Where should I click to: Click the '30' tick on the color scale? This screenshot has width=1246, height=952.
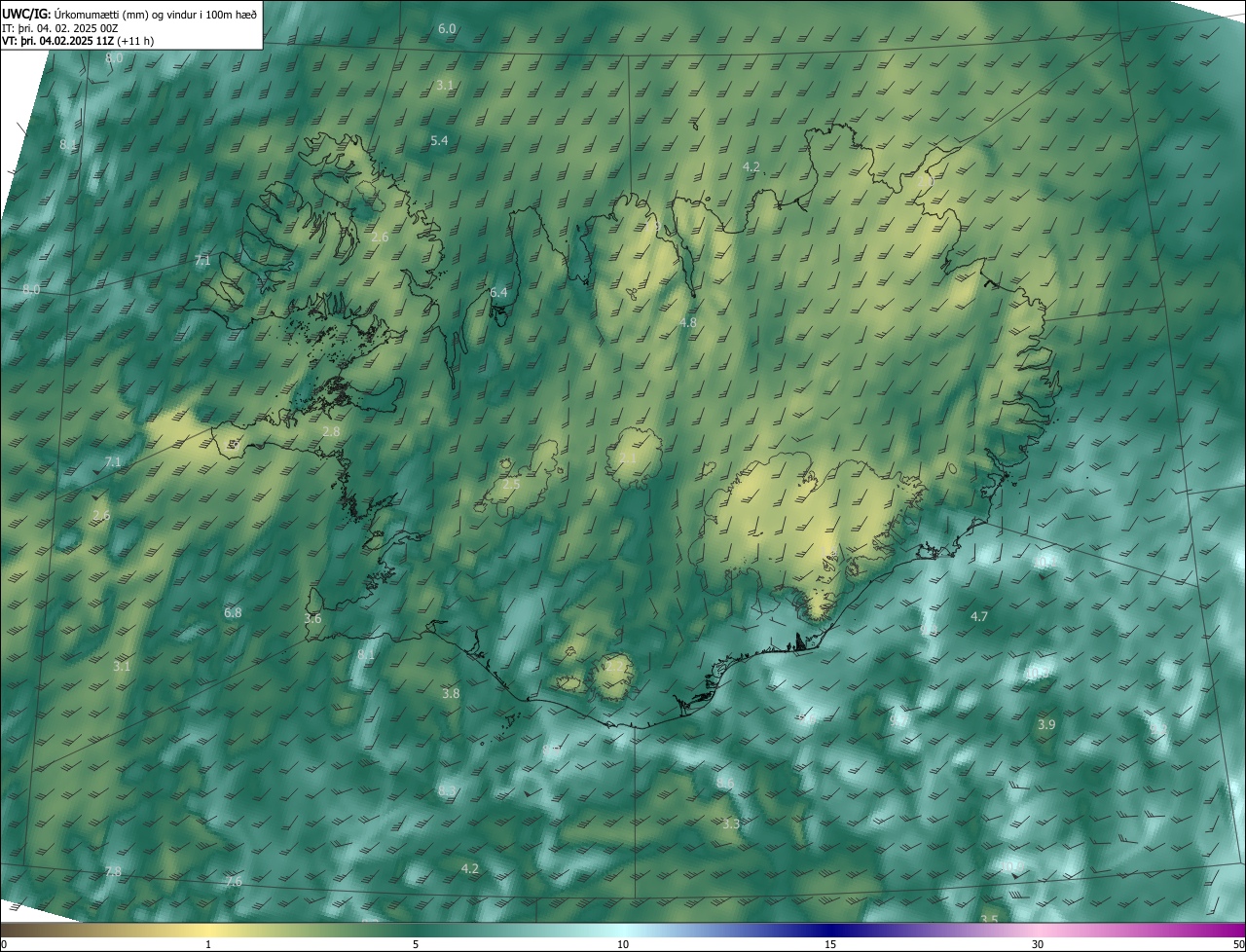(x=1038, y=944)
